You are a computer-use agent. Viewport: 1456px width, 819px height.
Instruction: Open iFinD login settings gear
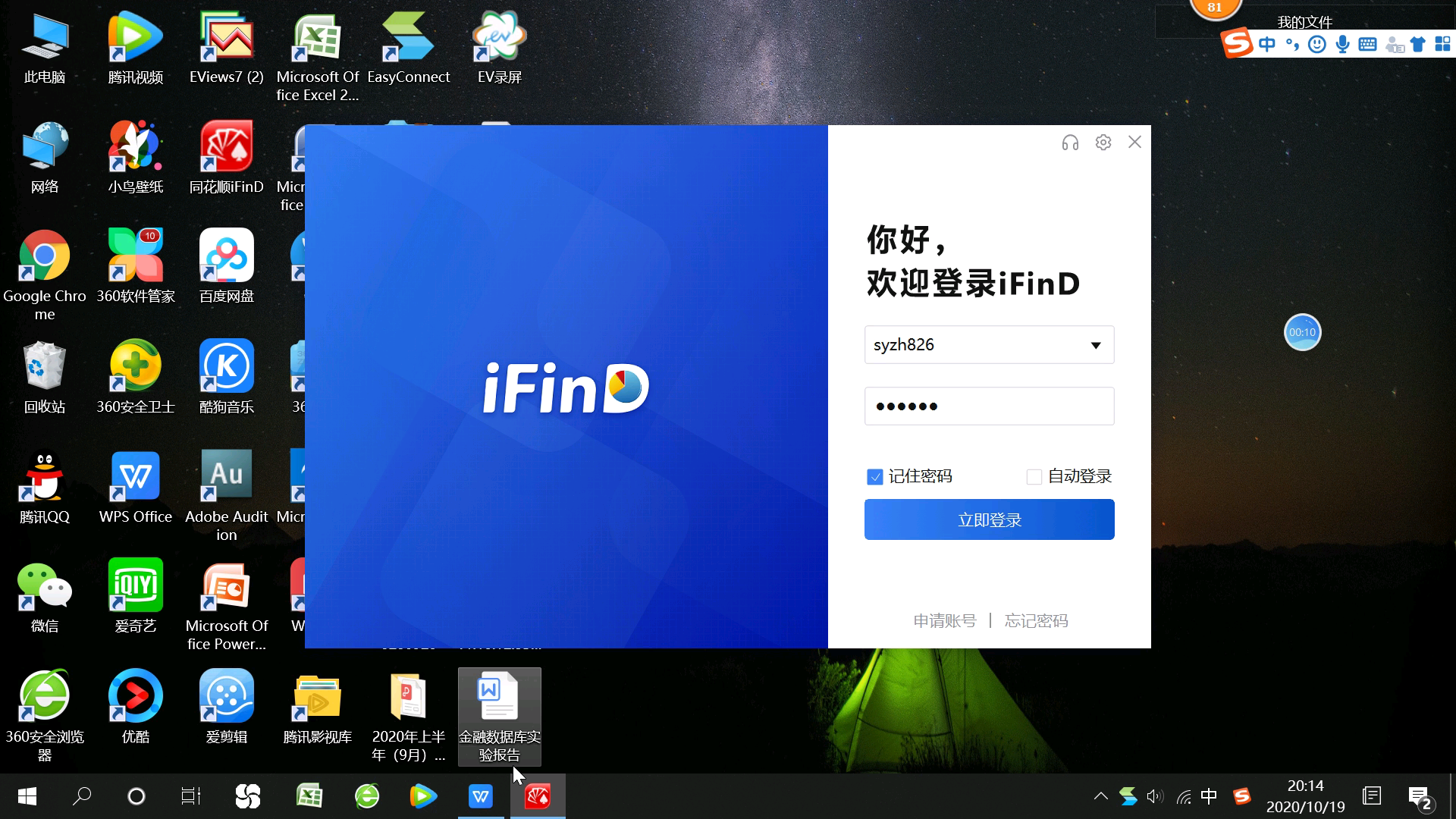(1103, 143)
